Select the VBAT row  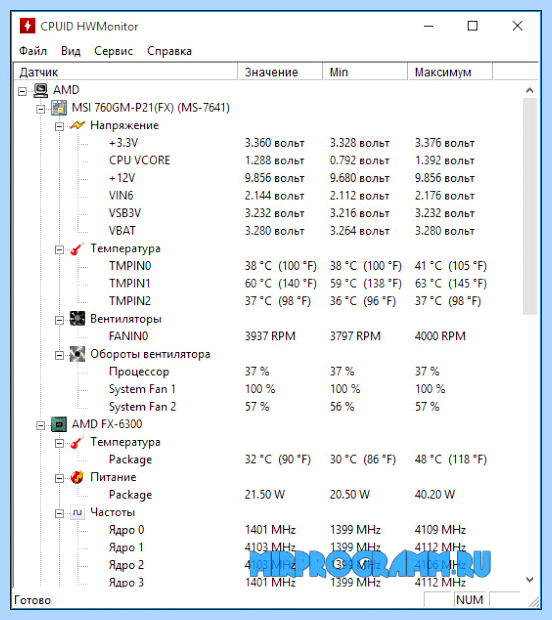tap(122, 231)
